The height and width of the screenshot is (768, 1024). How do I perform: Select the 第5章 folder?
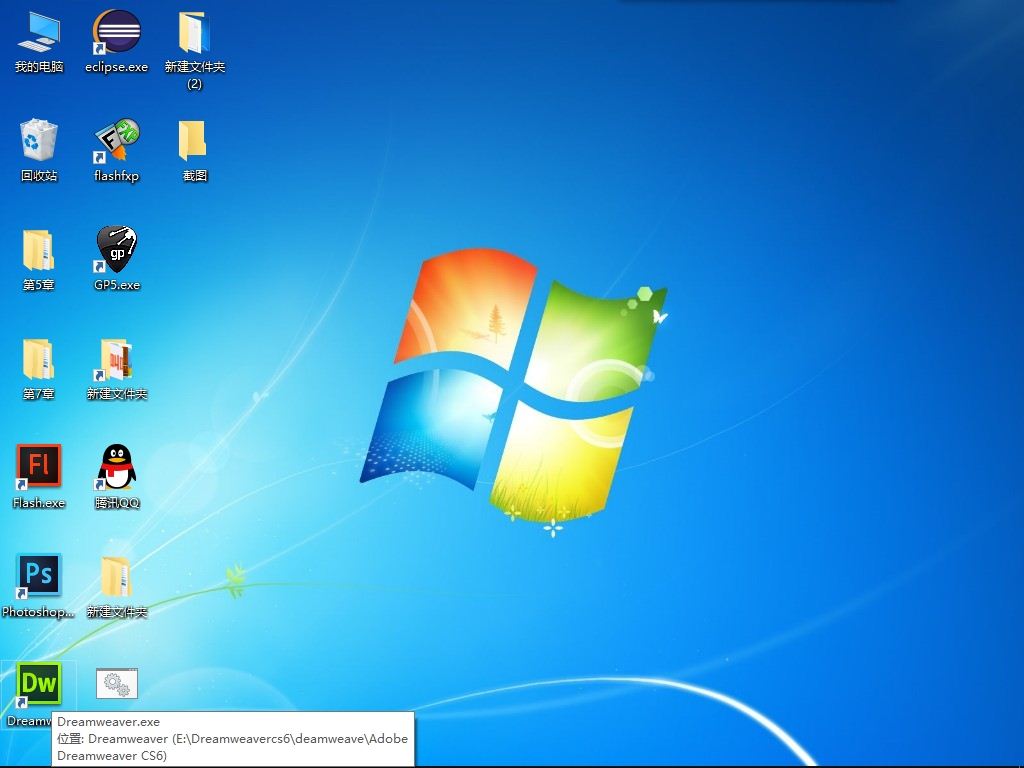[x=38, y=250]
